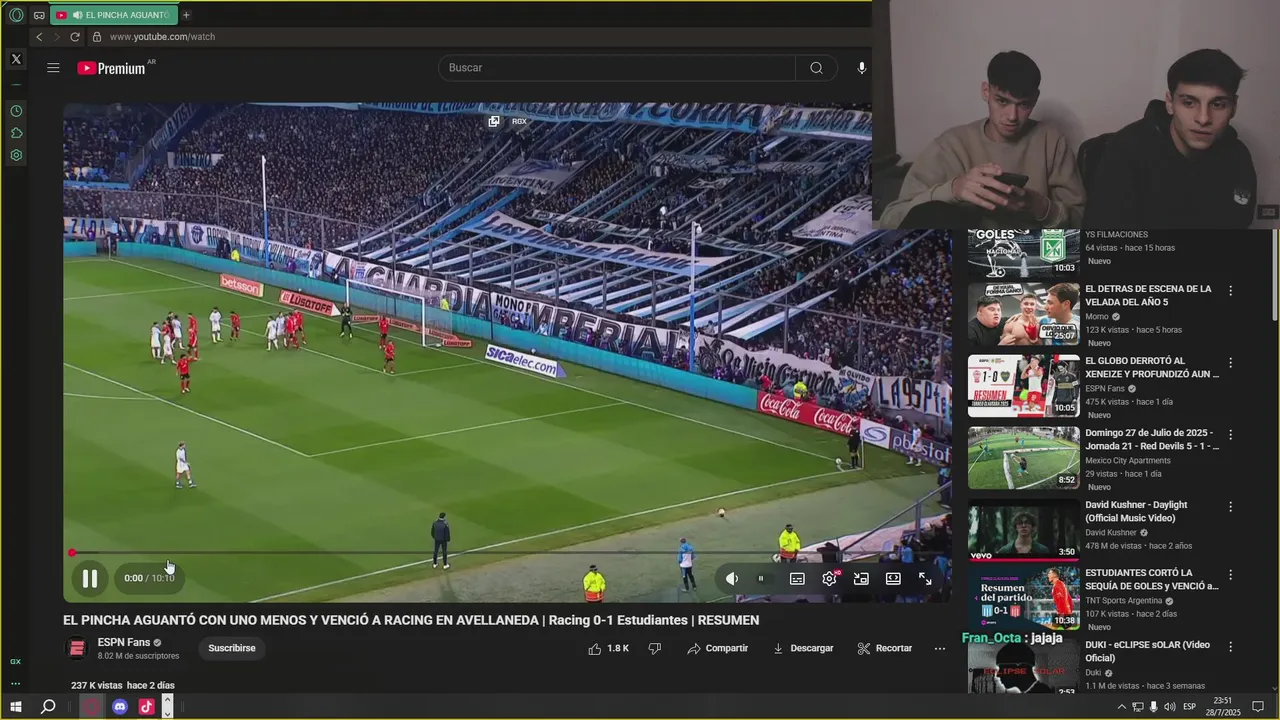The height and width of the screenshot is (720, 1280).
Task: Open the ESP keyboard language selector
Action: point(1190,707)
